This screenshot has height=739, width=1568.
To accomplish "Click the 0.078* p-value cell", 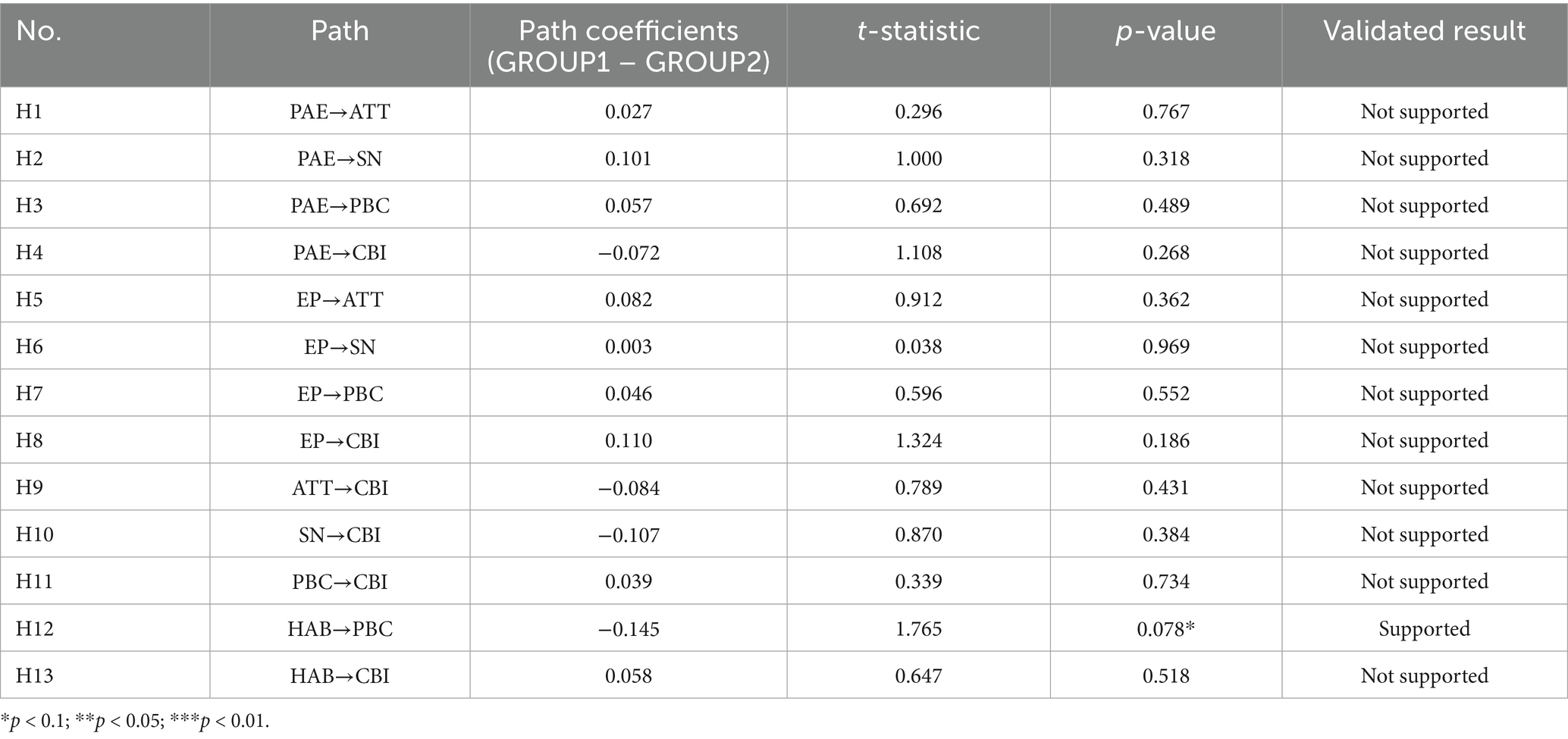I will [1166, 628].
